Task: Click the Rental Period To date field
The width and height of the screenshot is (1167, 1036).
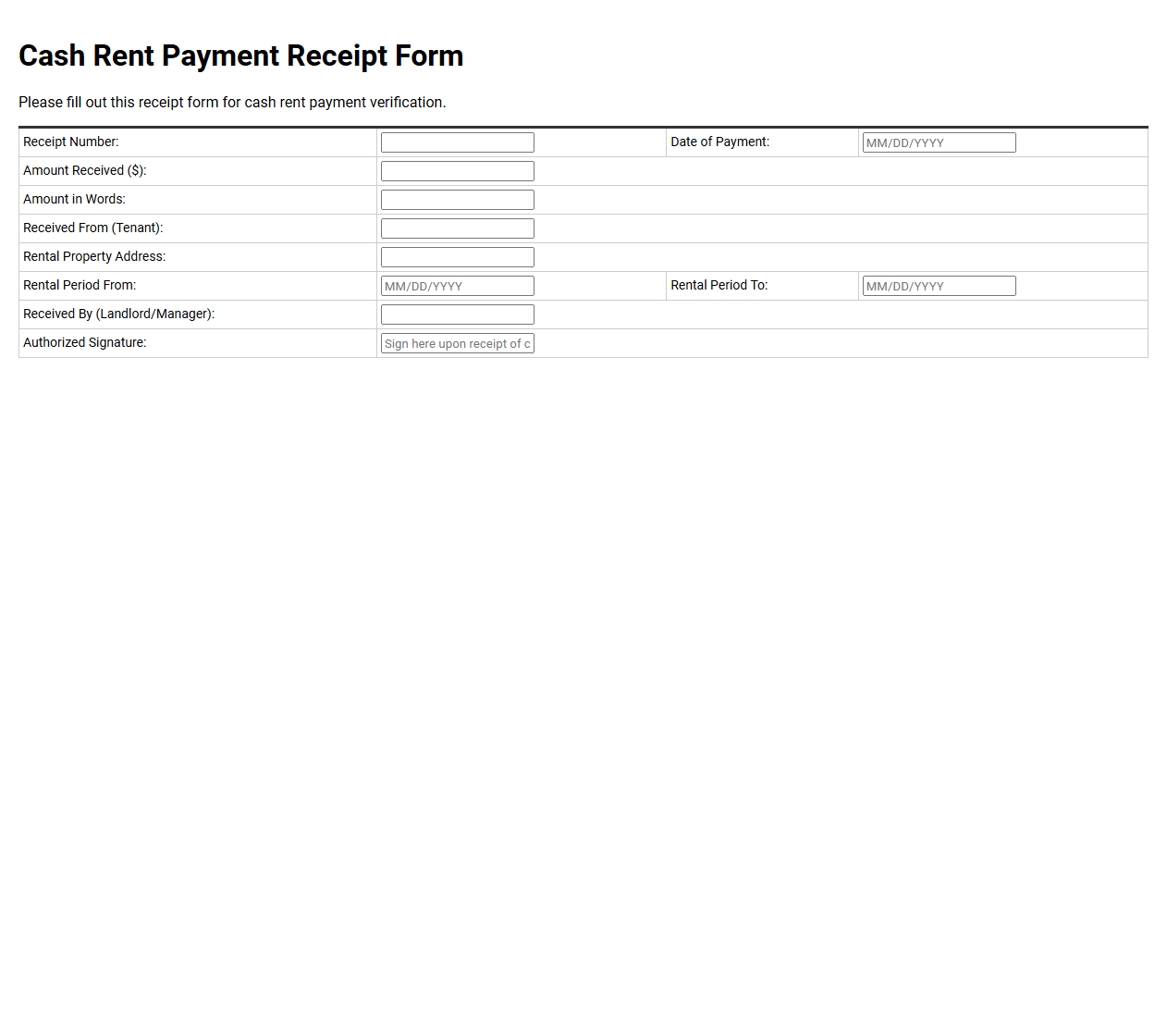Action: (x=939, y=286)
